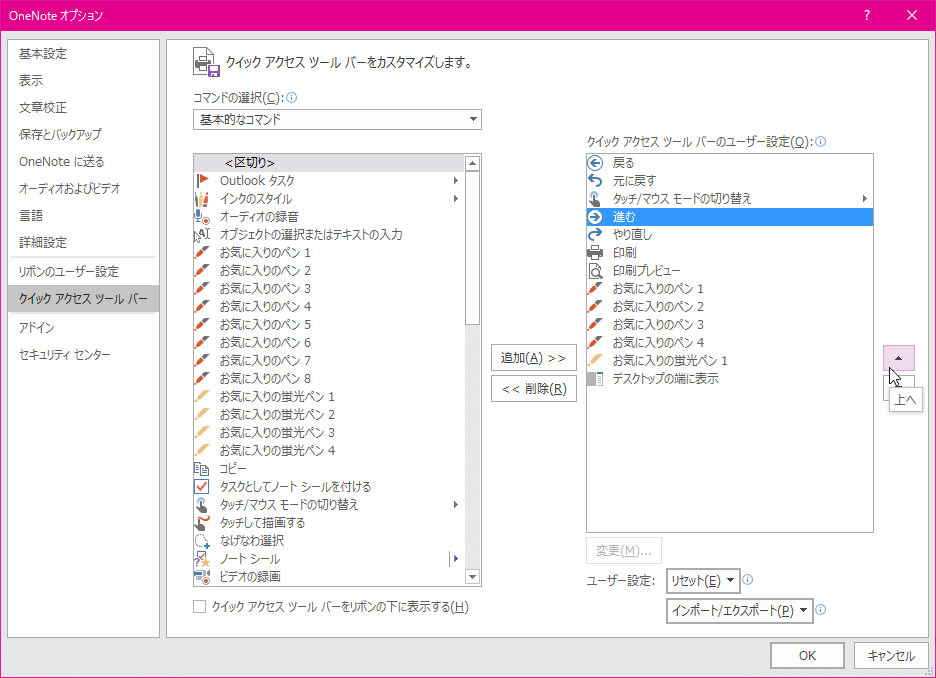This screenshot has width=936, height=678.
Task: Click the キャンセル button
Action: (x=891, y=655)
